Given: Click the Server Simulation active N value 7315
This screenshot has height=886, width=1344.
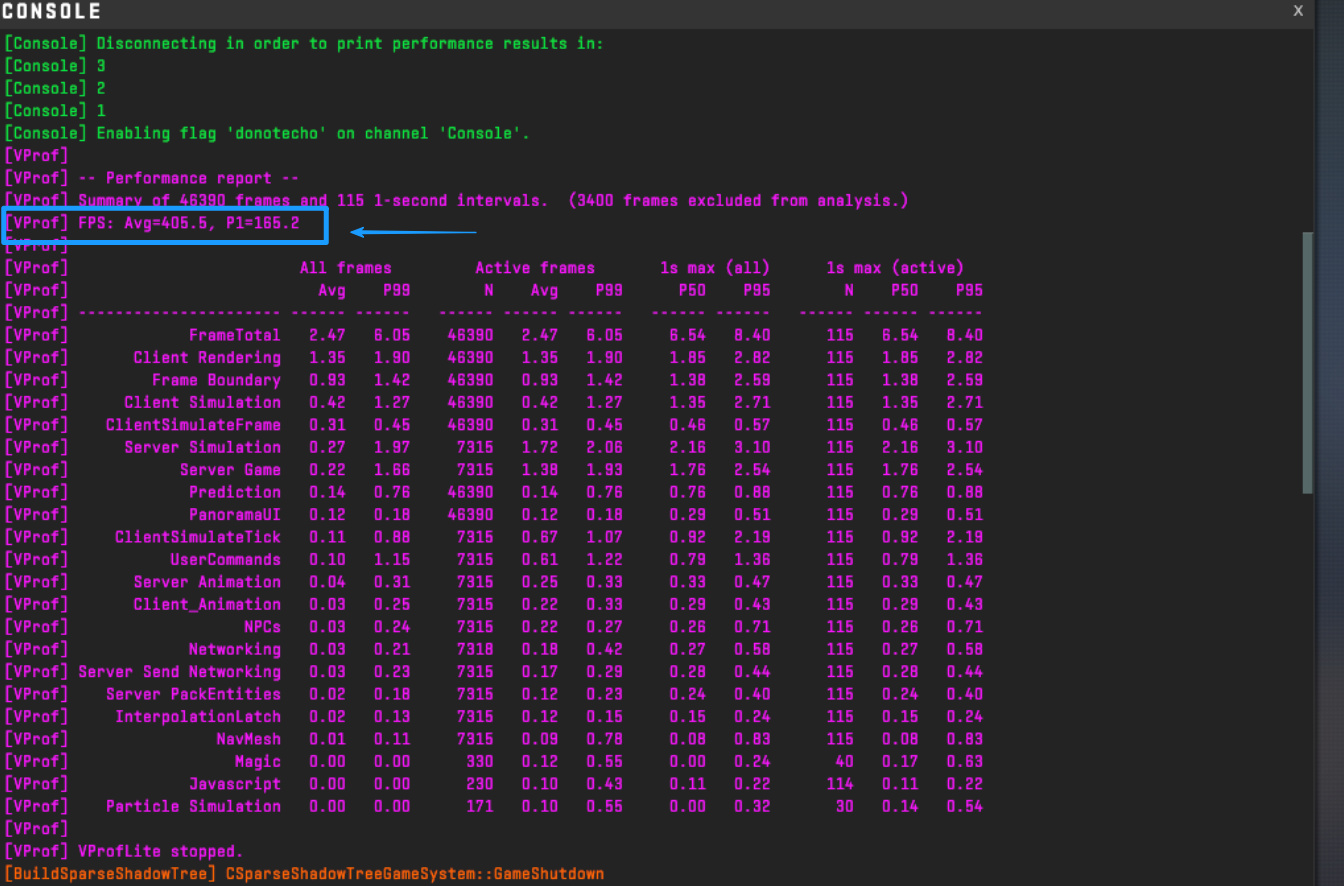Looking at the screenshot, I should [475, 447].
